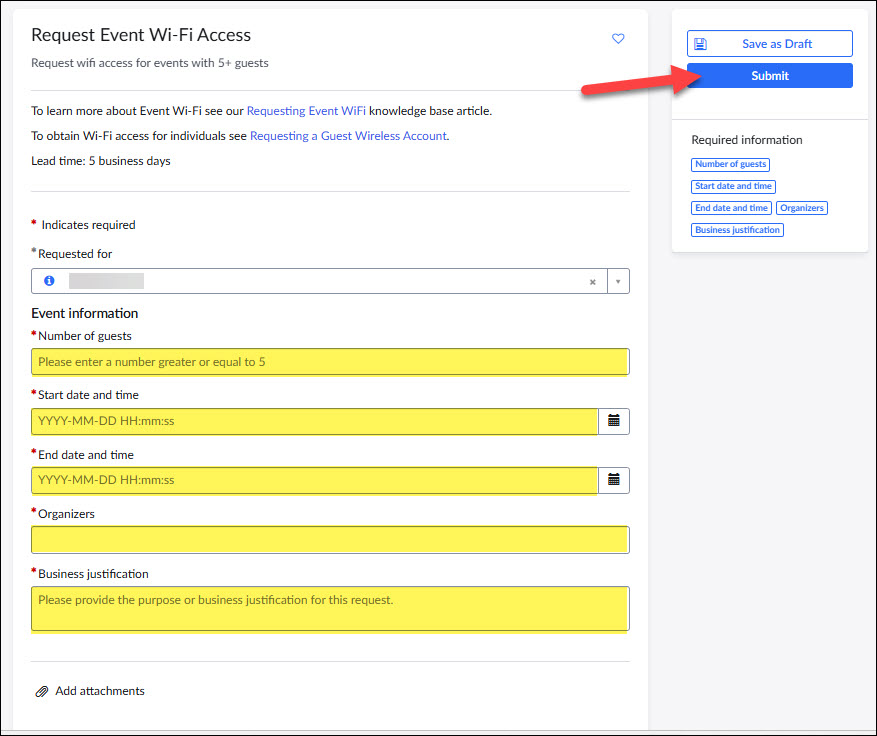Click the 'Lead time: 5 business days' text
877x736 pixels.
coord(101,161)
